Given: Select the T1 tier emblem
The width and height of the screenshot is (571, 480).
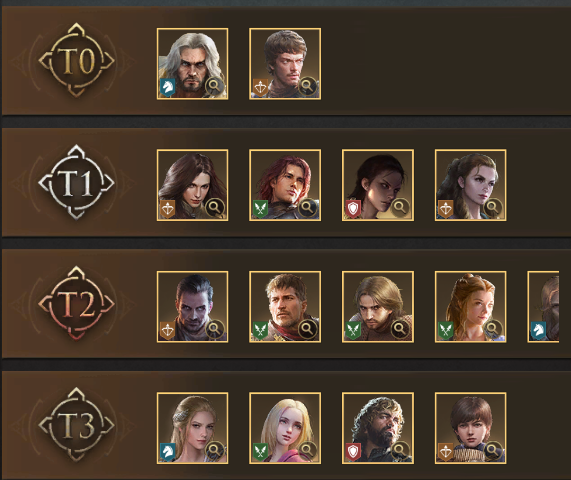Looking at the screenshot, I should [x=76, y=182].
